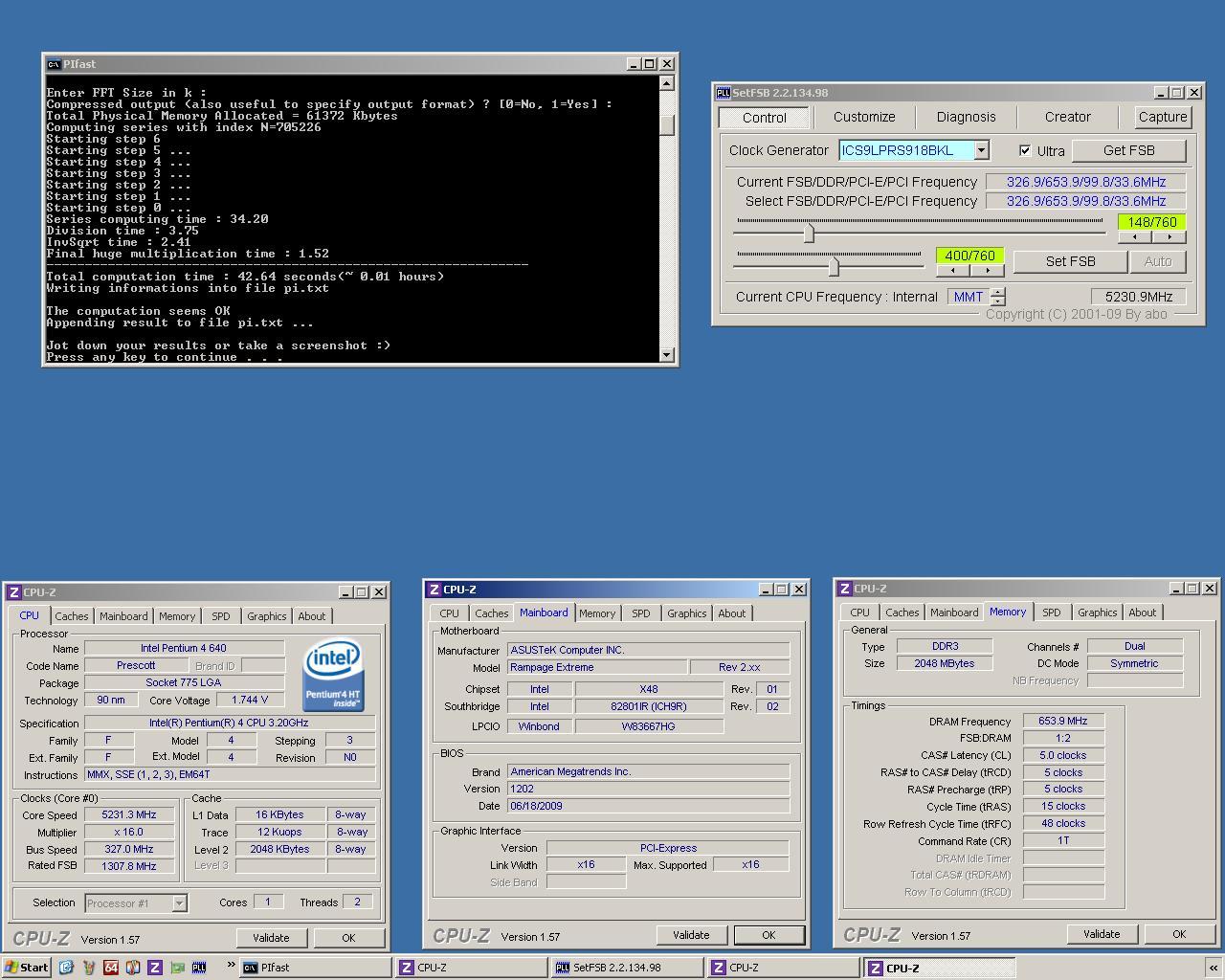Screen dimensions: 1225x980
Task: Toggle the Ultra checkbox in SetFSB
Action: pyautogui.click(x=1025, y=151)
